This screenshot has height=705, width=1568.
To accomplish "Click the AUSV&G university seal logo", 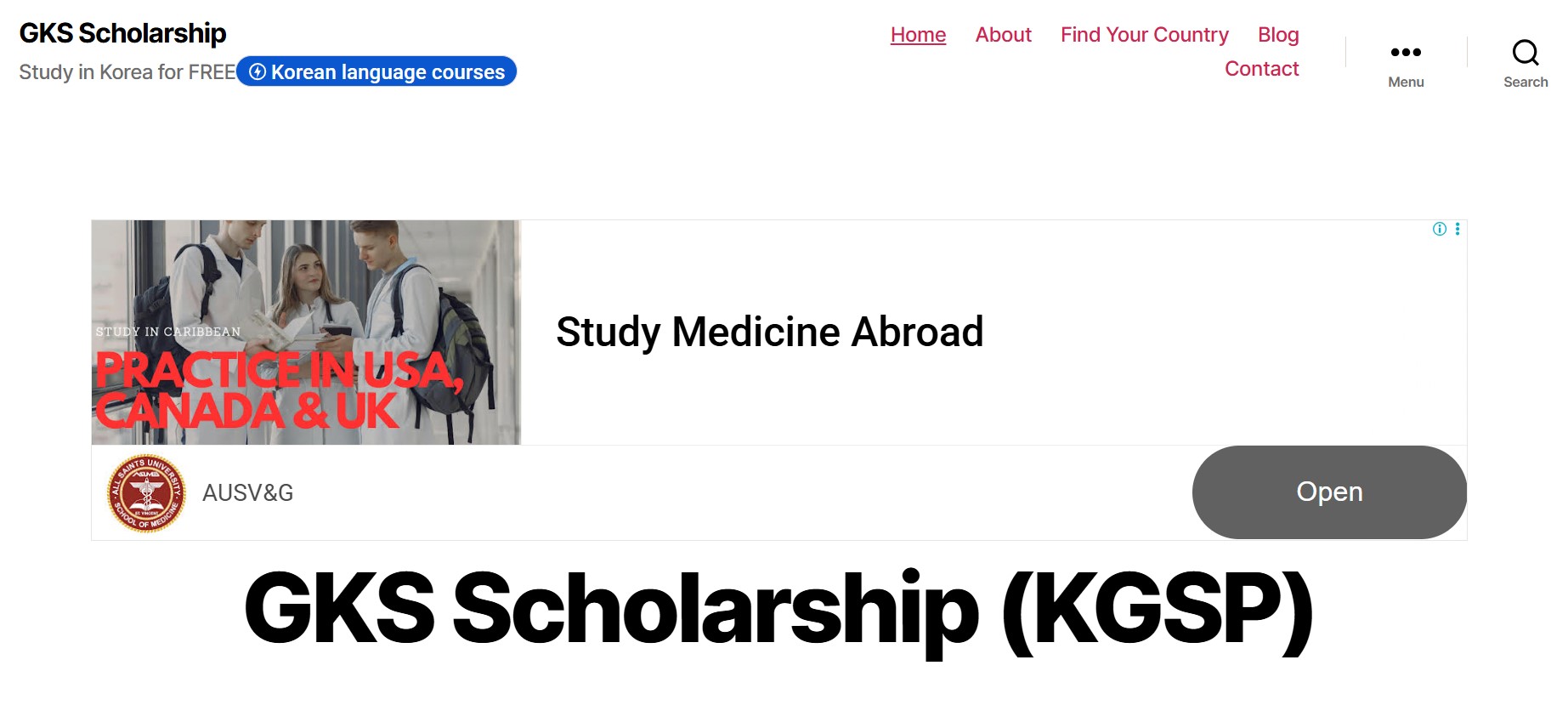I will click(146, 493).
